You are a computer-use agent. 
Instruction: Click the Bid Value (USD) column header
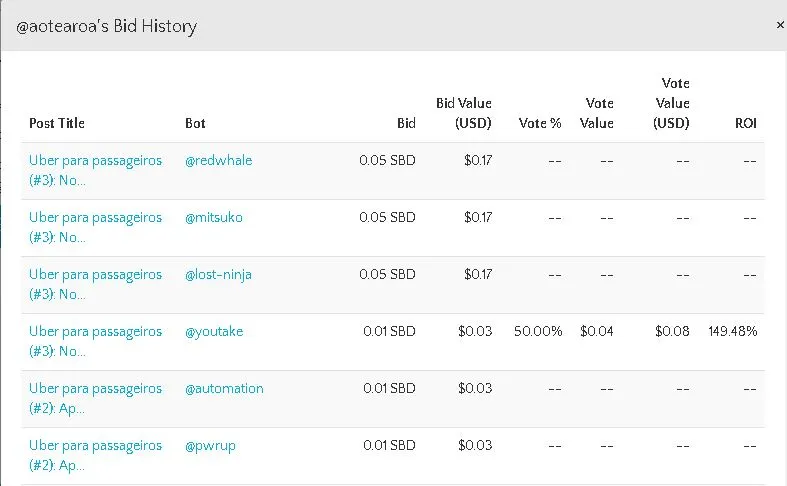click(x=463, y=113)
